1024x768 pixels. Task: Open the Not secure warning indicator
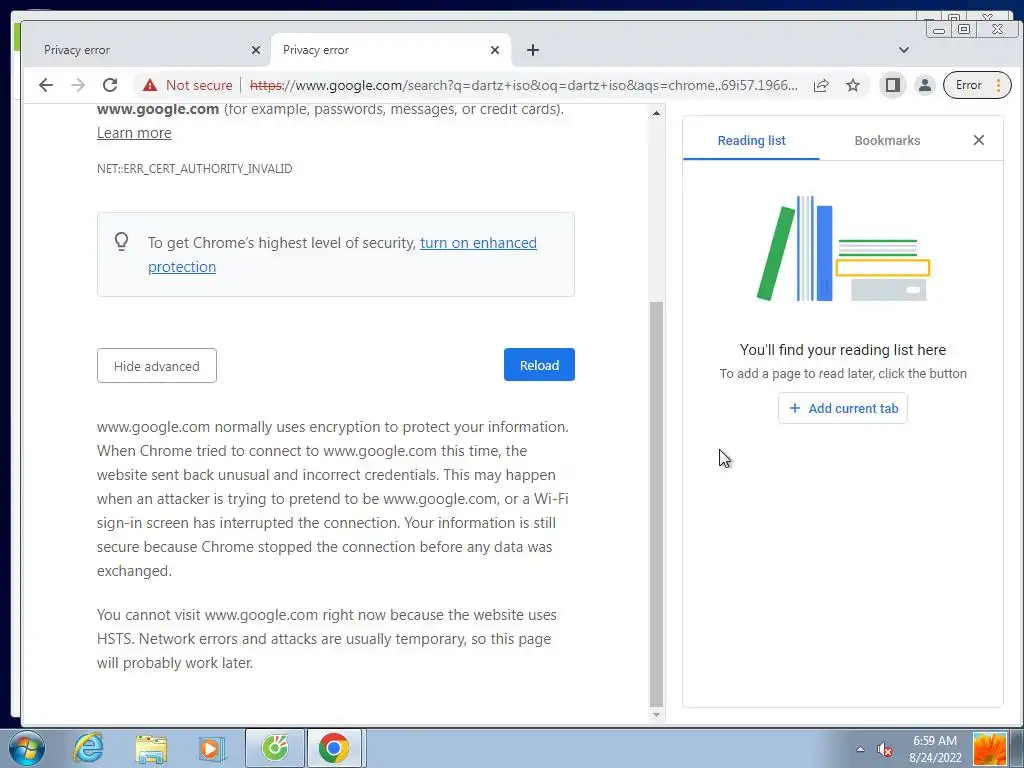tap(187, 85)
